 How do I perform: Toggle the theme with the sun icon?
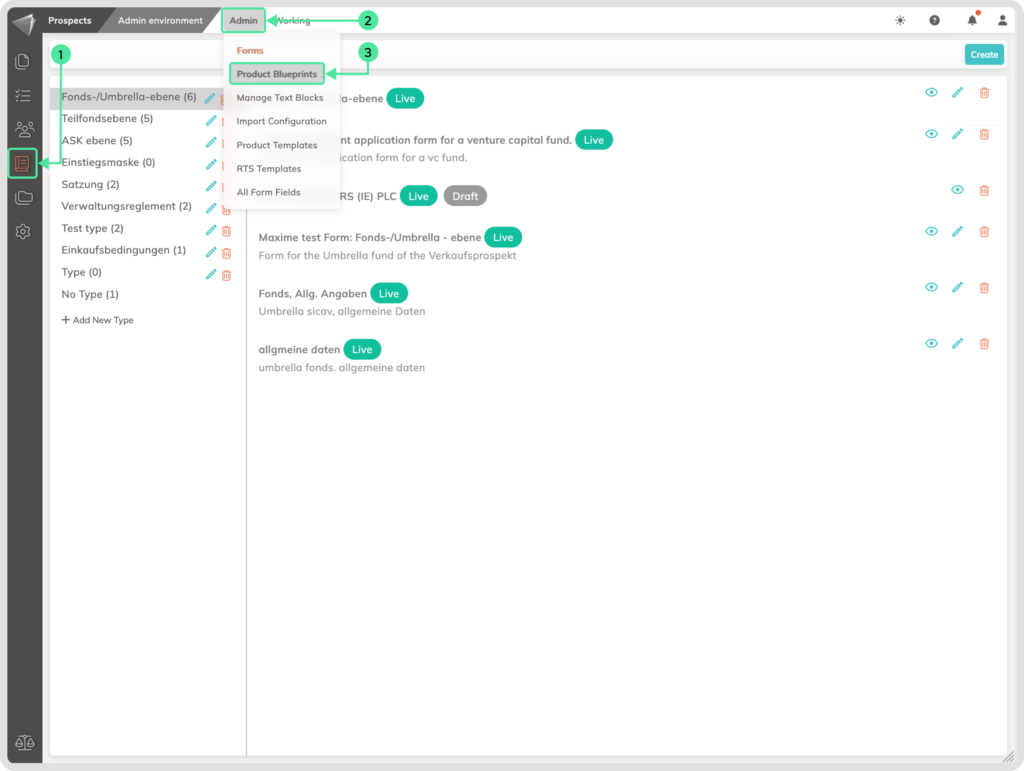pos(899,18)
